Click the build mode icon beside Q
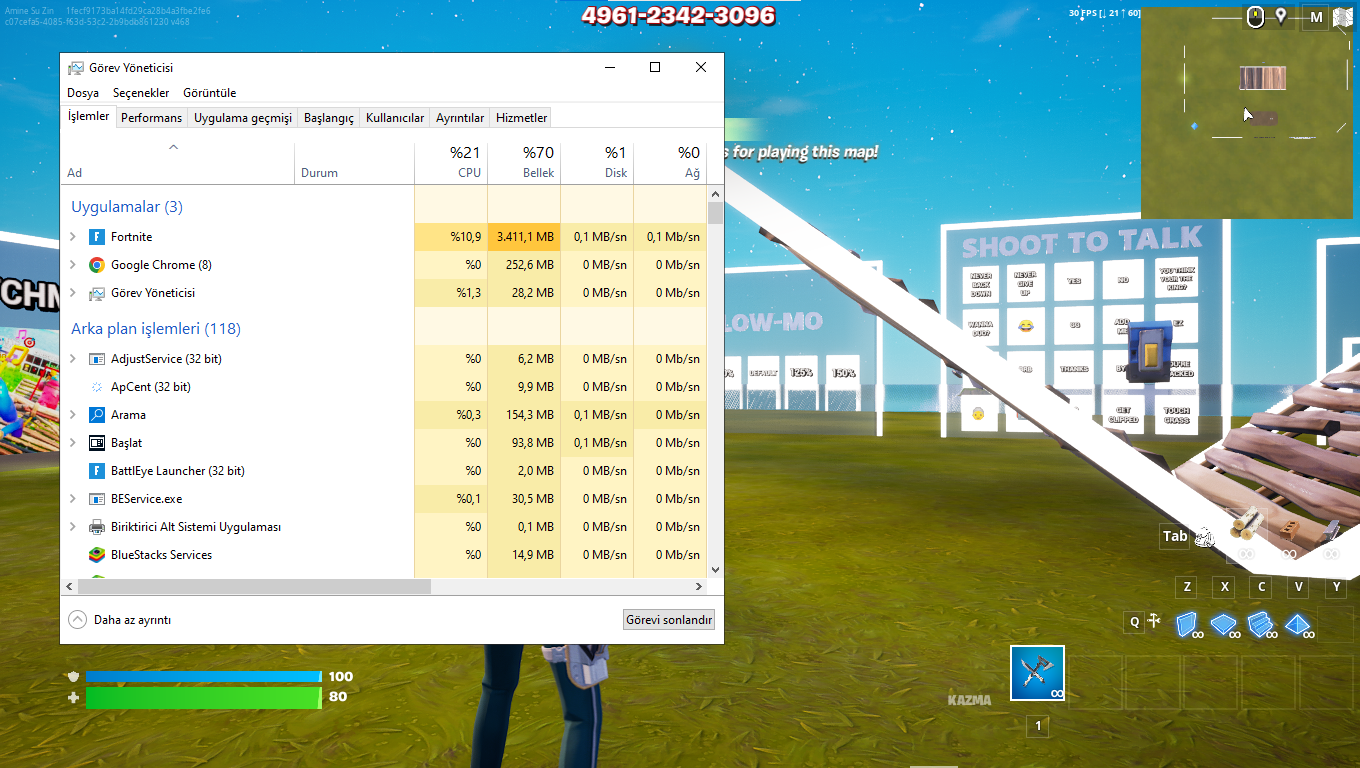This screenshot has height=768, width=1360. 1154,621
